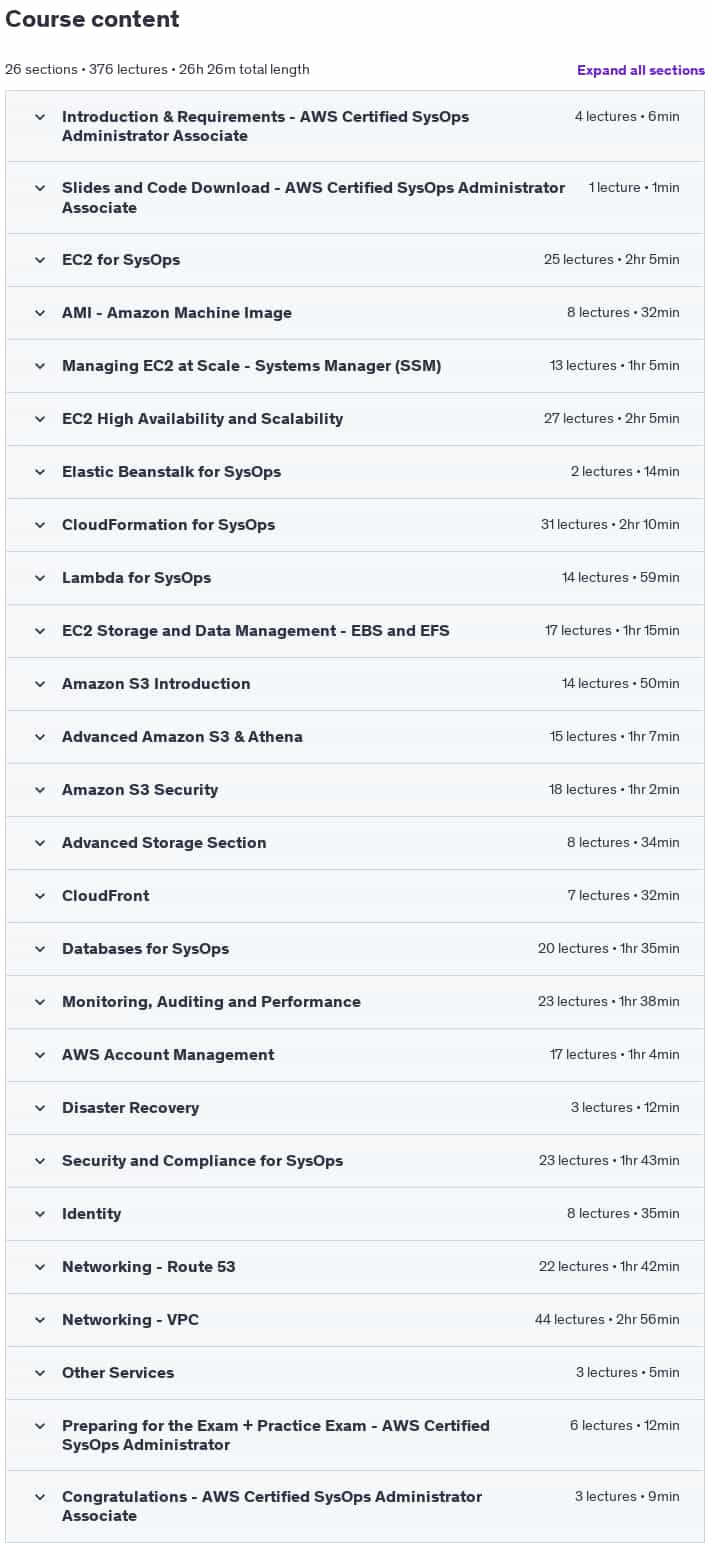Expand Other Services chevron
The image size is (705, 1543).
point(40,1373)
